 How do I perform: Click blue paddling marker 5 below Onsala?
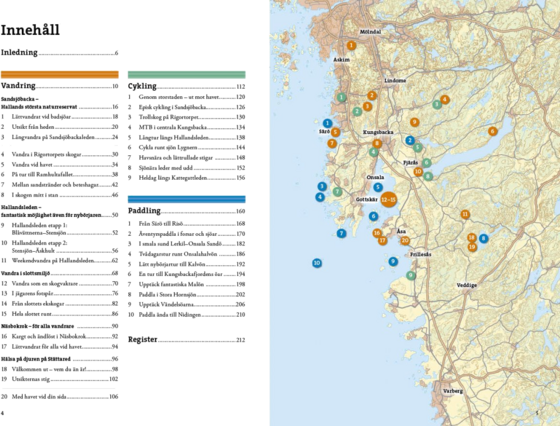[378, 187]
